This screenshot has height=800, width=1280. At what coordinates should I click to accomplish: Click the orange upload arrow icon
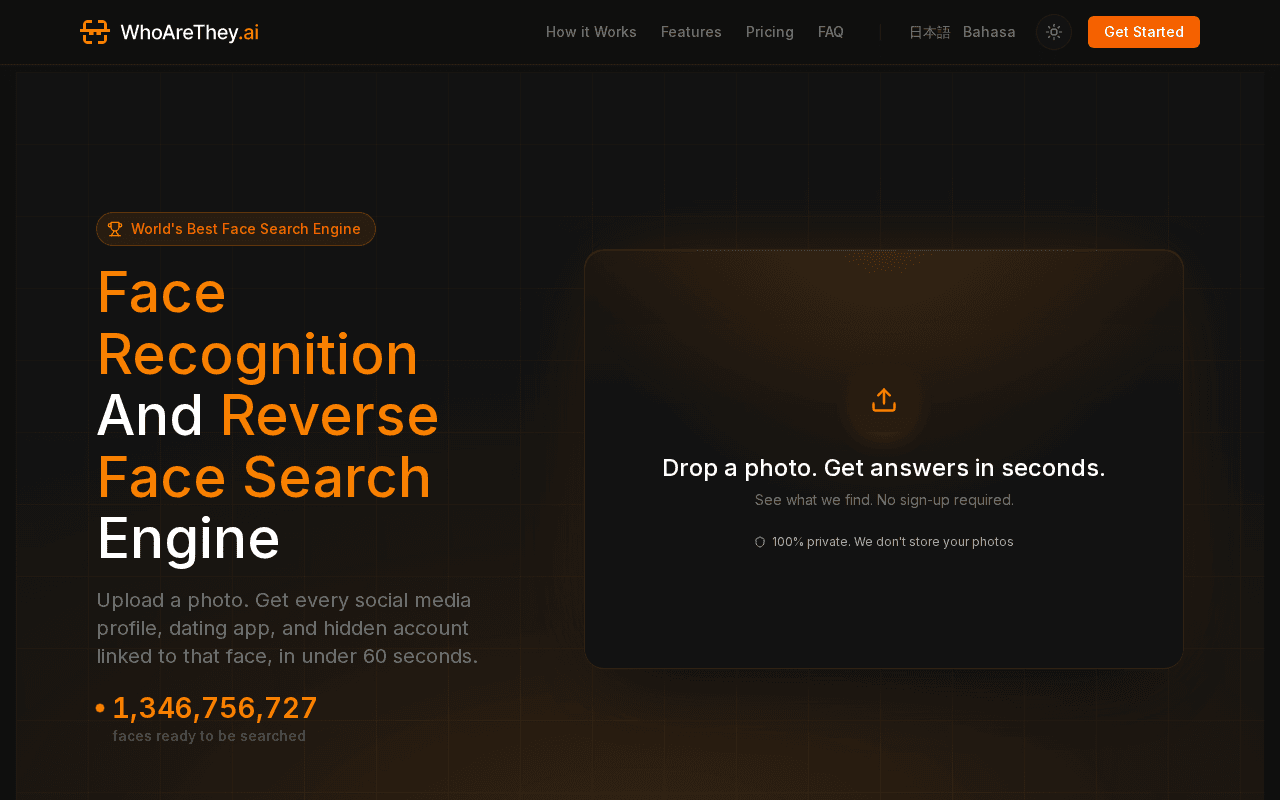[884, 400]
